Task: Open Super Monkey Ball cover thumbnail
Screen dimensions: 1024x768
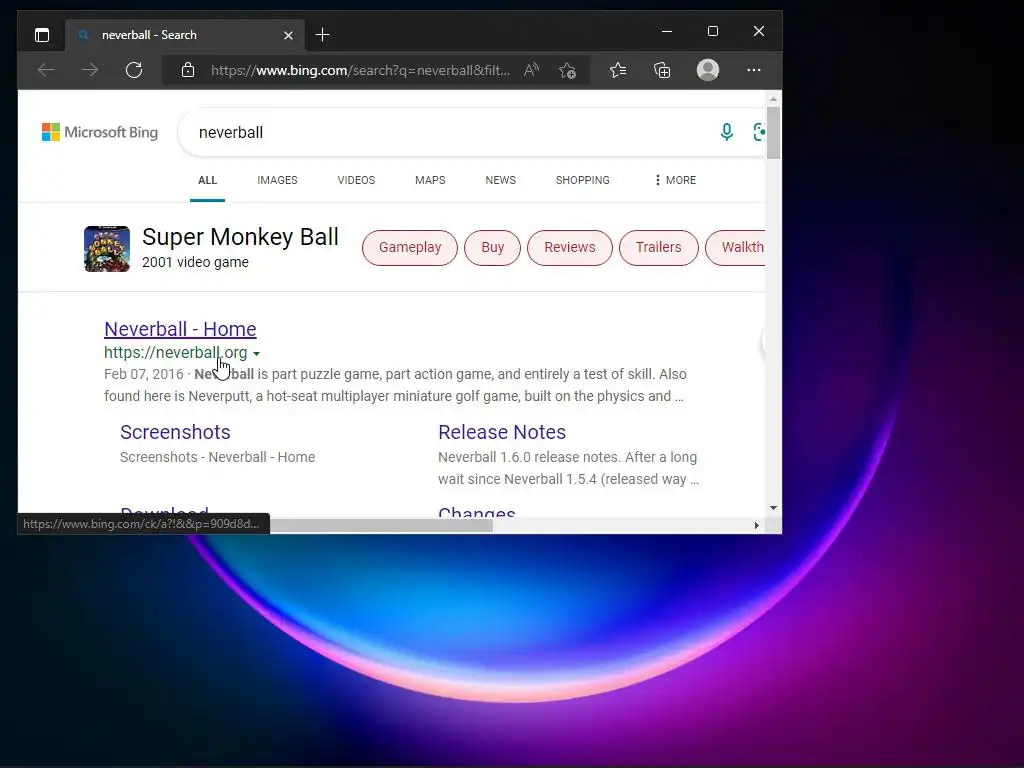Action: click(107, 249)
